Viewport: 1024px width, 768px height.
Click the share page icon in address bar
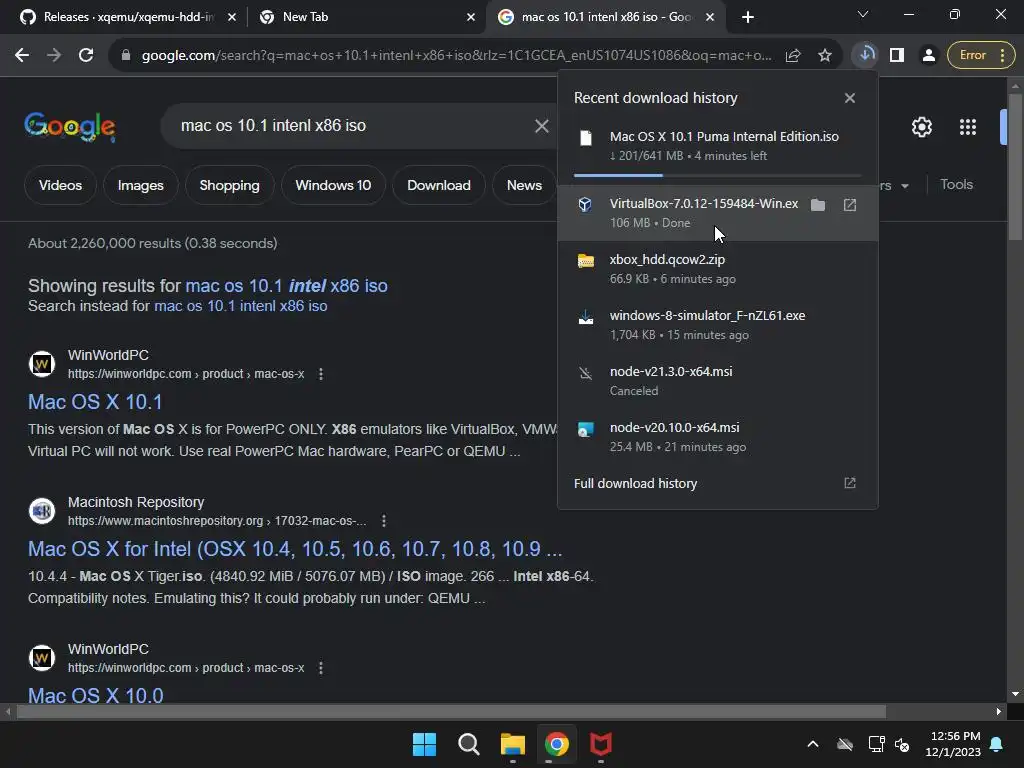coord(793,56)
